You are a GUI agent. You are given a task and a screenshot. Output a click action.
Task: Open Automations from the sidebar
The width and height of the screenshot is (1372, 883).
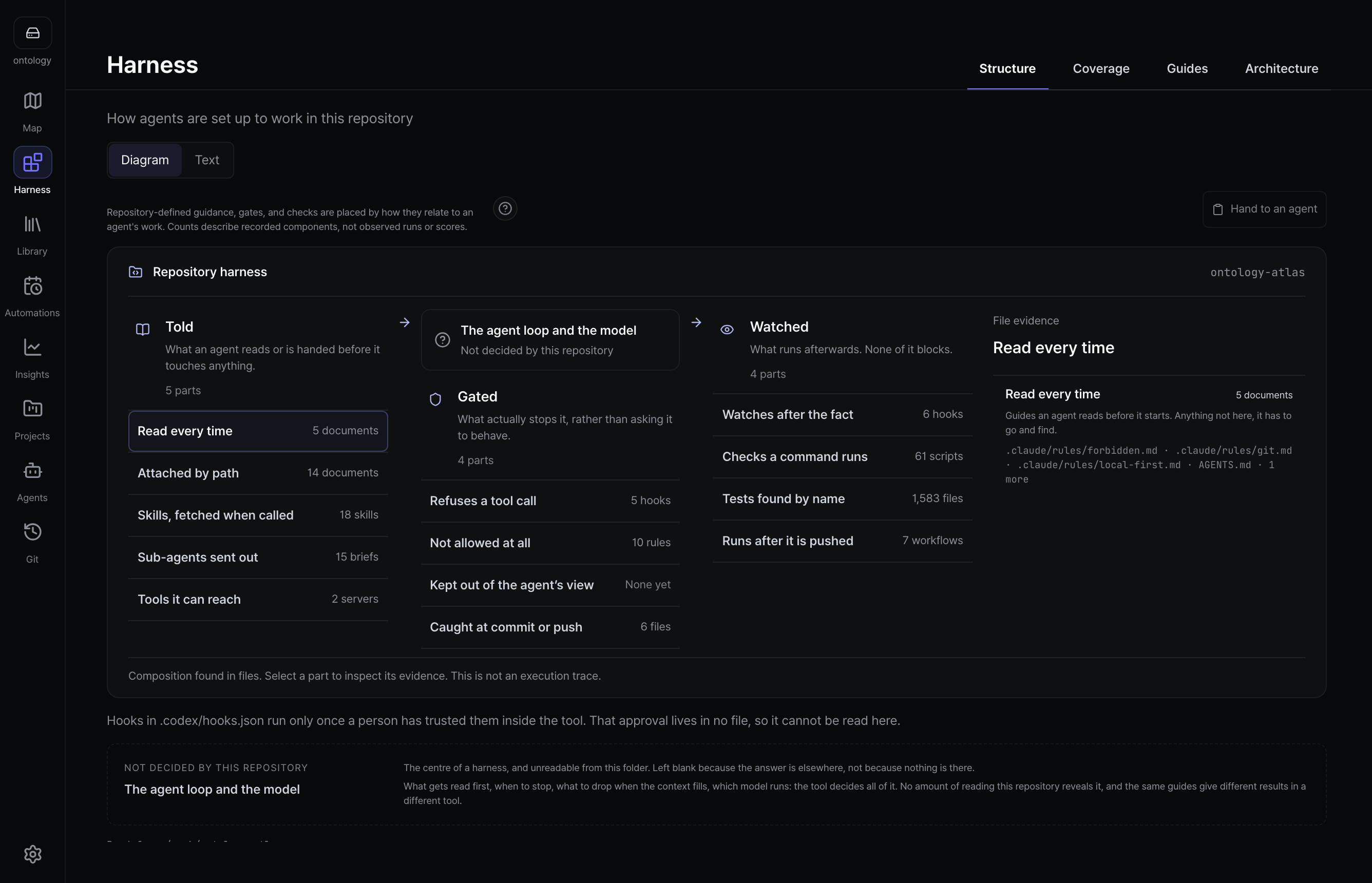pos(33,296)
